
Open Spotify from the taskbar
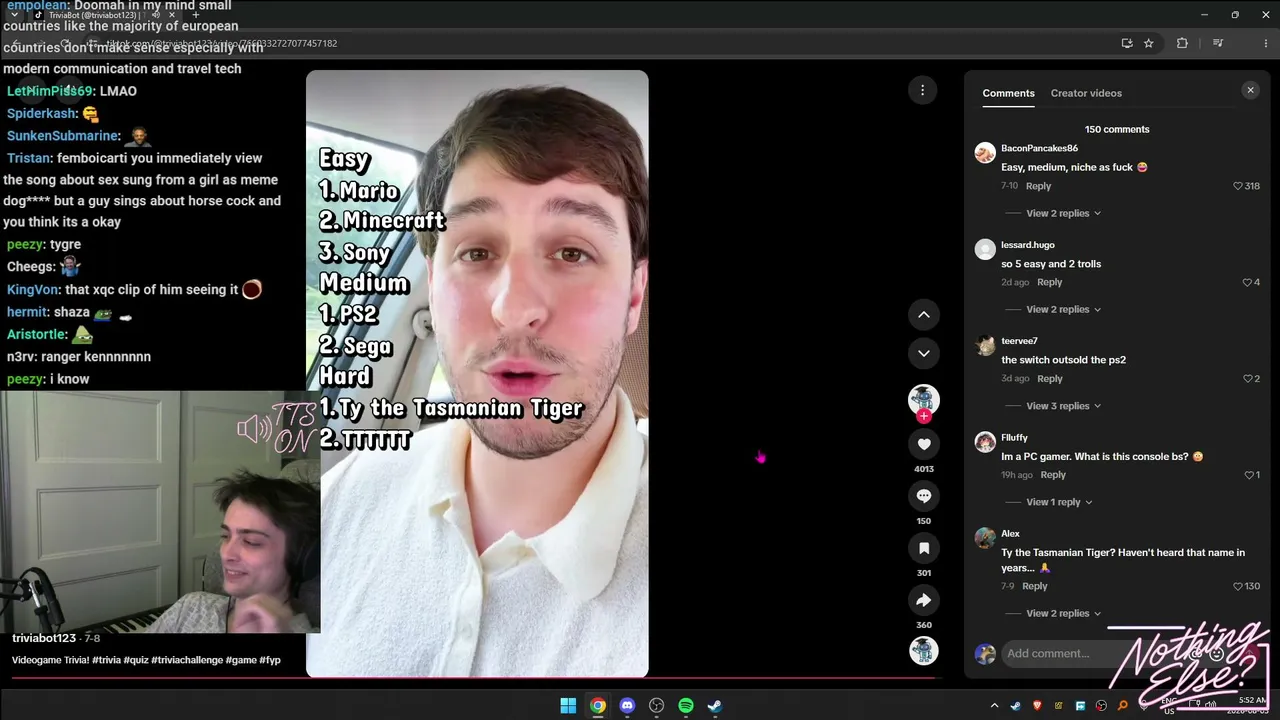686,706
